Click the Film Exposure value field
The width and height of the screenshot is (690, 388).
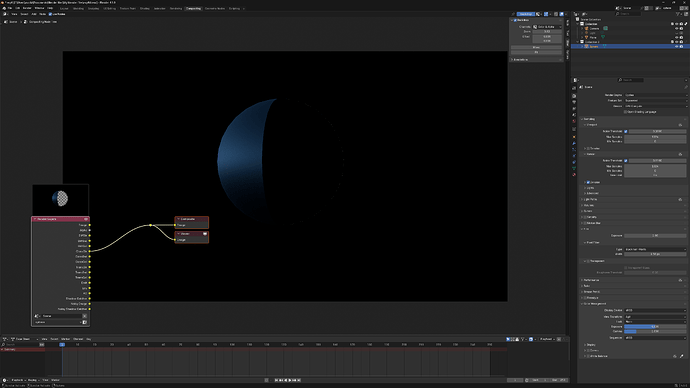(655, 235)
